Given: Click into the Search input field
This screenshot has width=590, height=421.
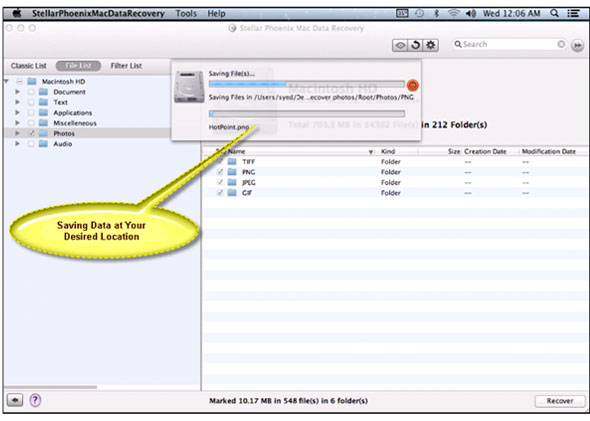Looking at the screenshot, I should (510, 44).
